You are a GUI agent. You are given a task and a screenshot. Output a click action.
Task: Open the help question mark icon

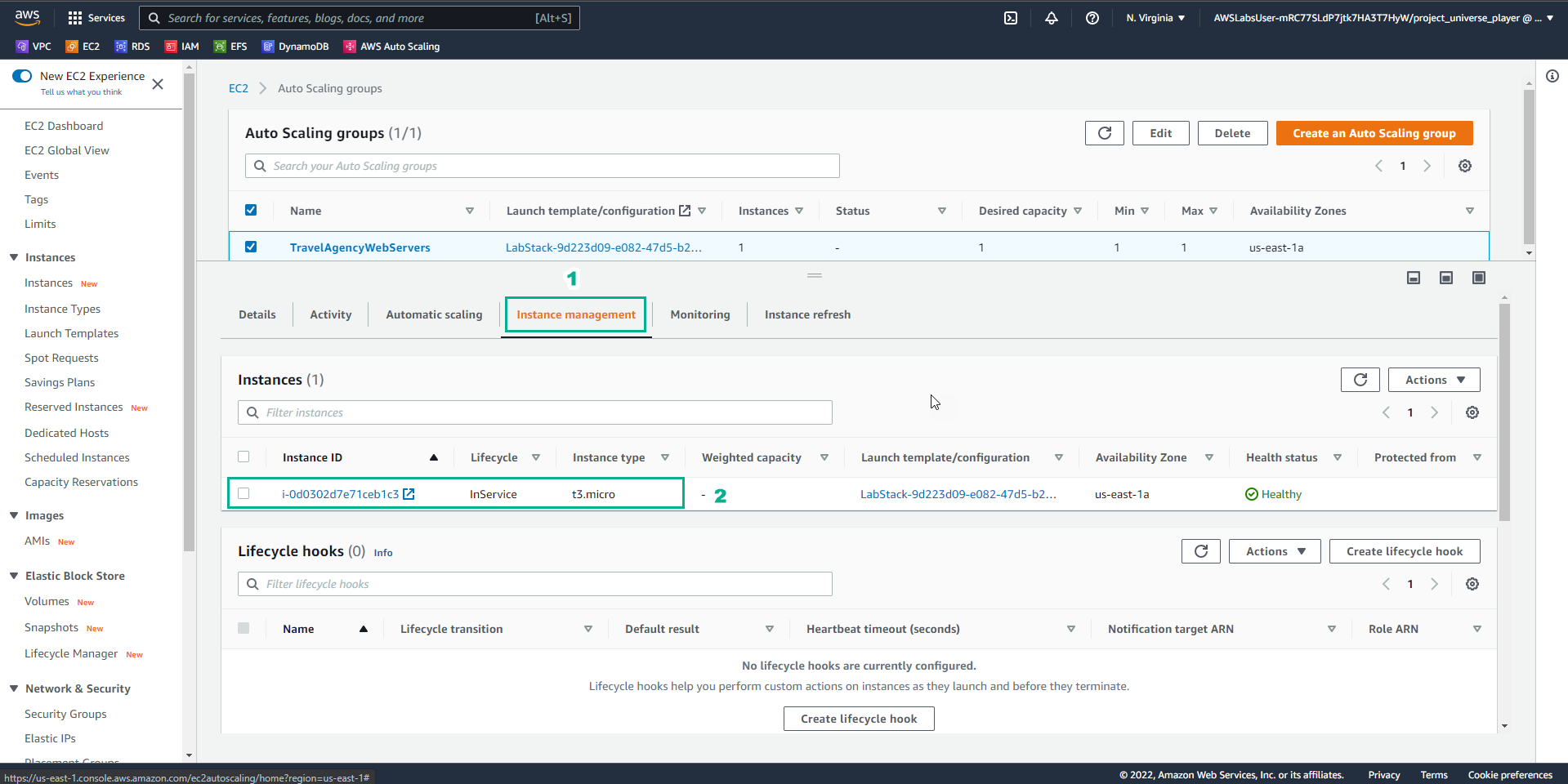coord(1092,18)
